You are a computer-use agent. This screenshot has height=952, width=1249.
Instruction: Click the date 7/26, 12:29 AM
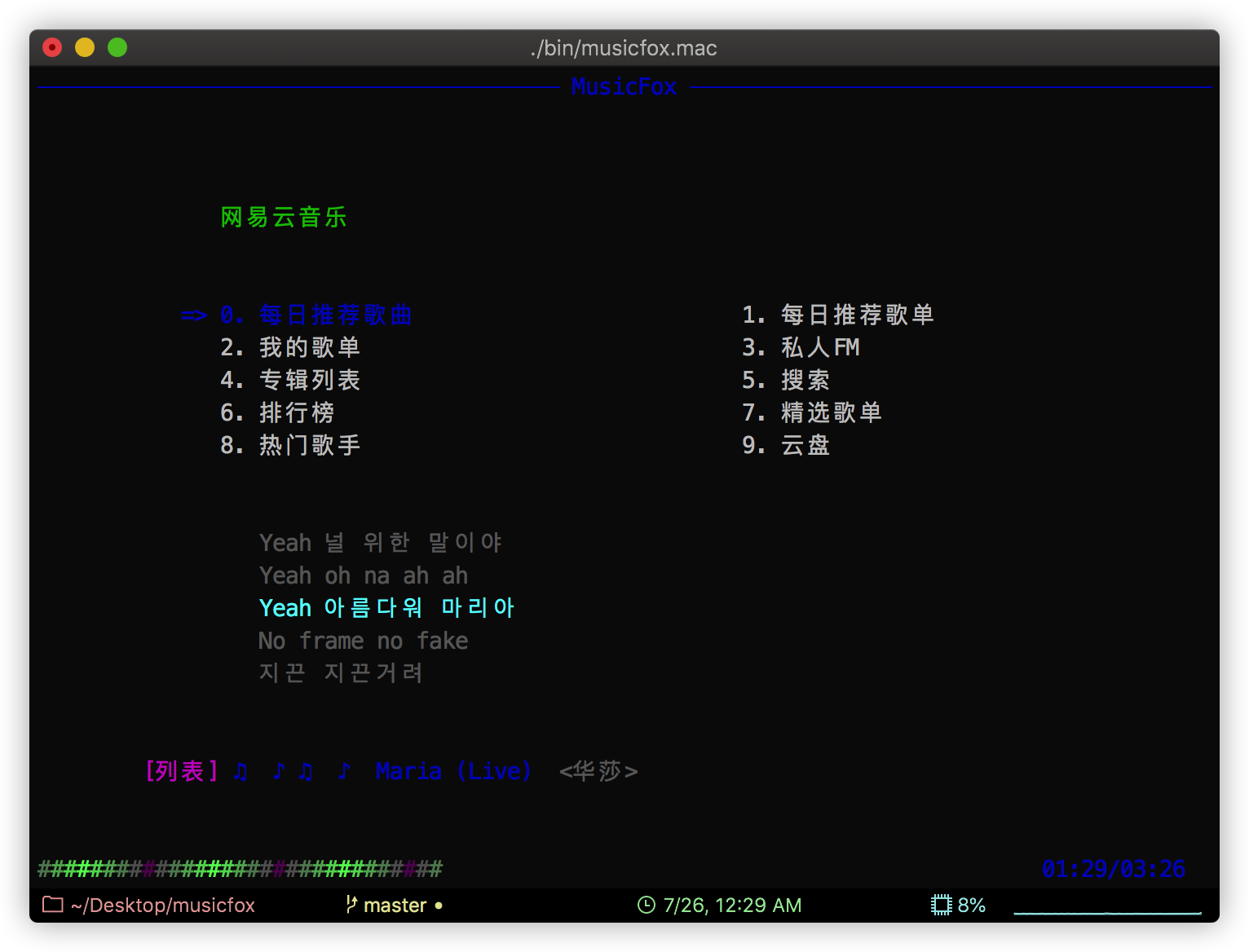[732, 906]
